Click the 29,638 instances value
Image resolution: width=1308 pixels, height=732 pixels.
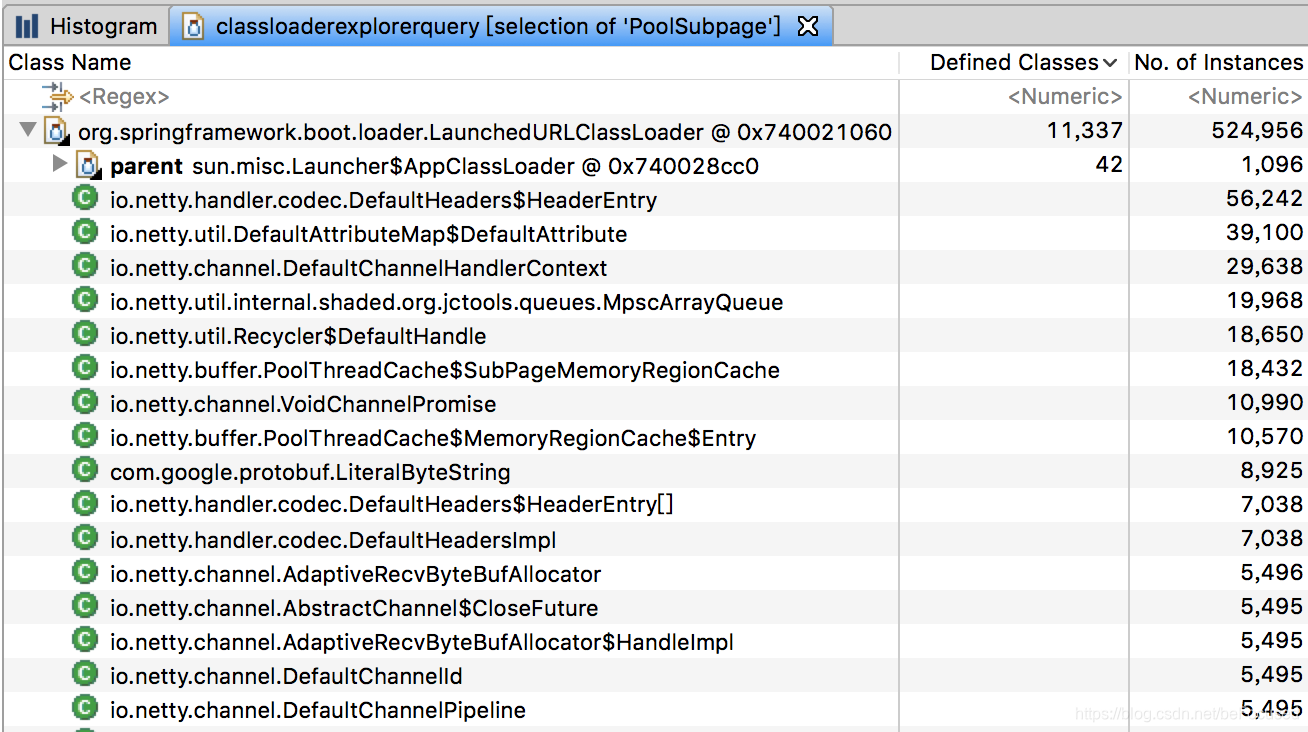[1264, 267]
